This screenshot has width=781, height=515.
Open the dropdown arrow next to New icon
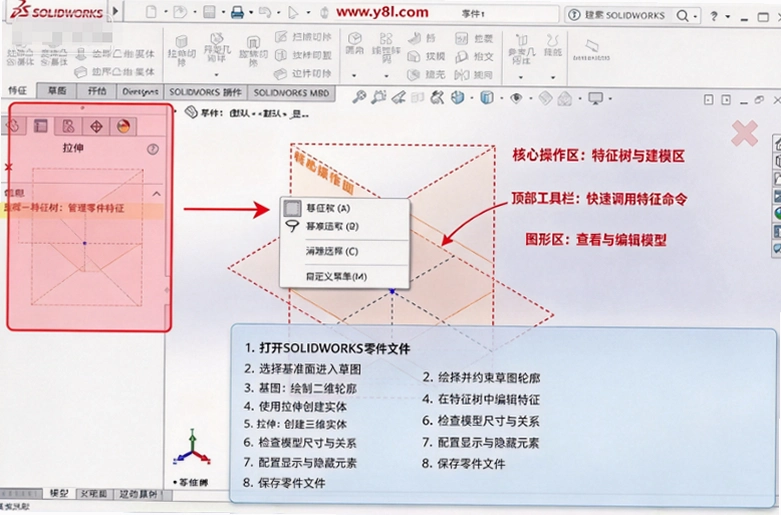[165, 12]
